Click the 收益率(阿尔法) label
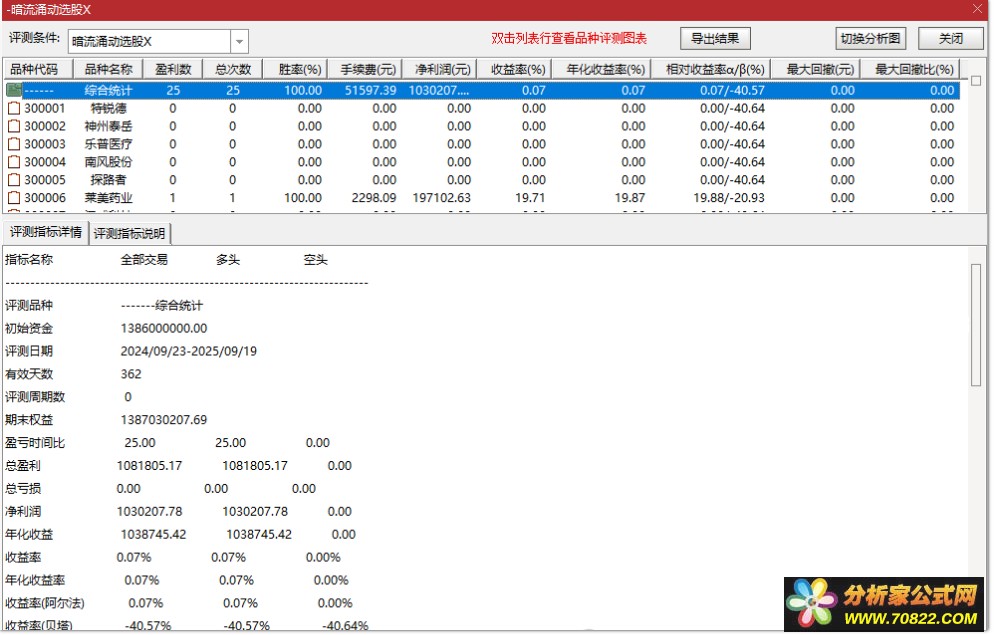The width and height of the screenshot is (994, 635). [x=44, y=603]
